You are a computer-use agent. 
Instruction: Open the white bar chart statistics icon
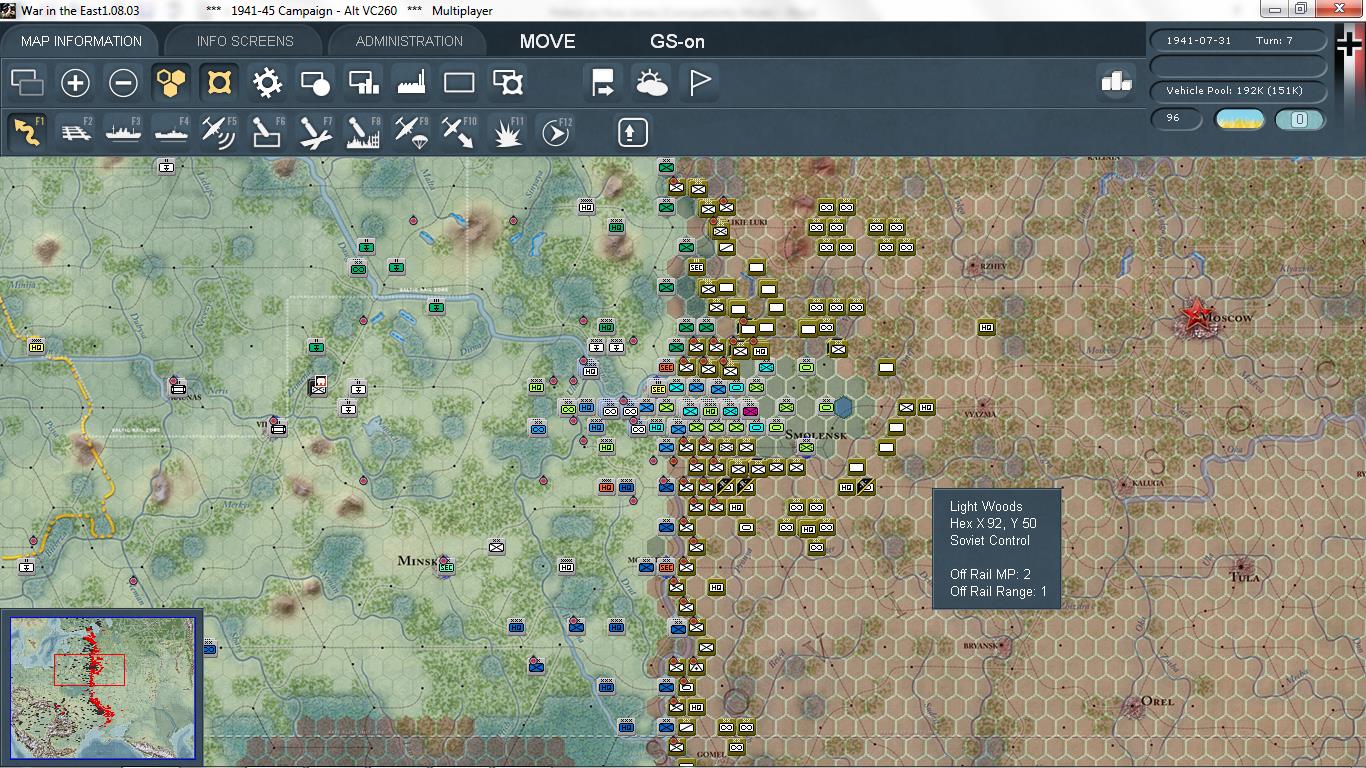(x=1116, y=82)
